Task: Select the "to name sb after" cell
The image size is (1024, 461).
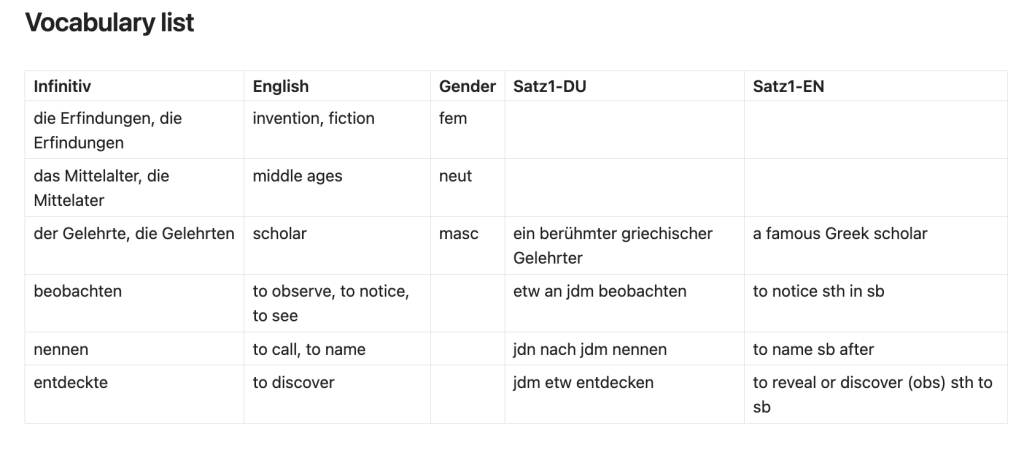Action: point(815,350)
